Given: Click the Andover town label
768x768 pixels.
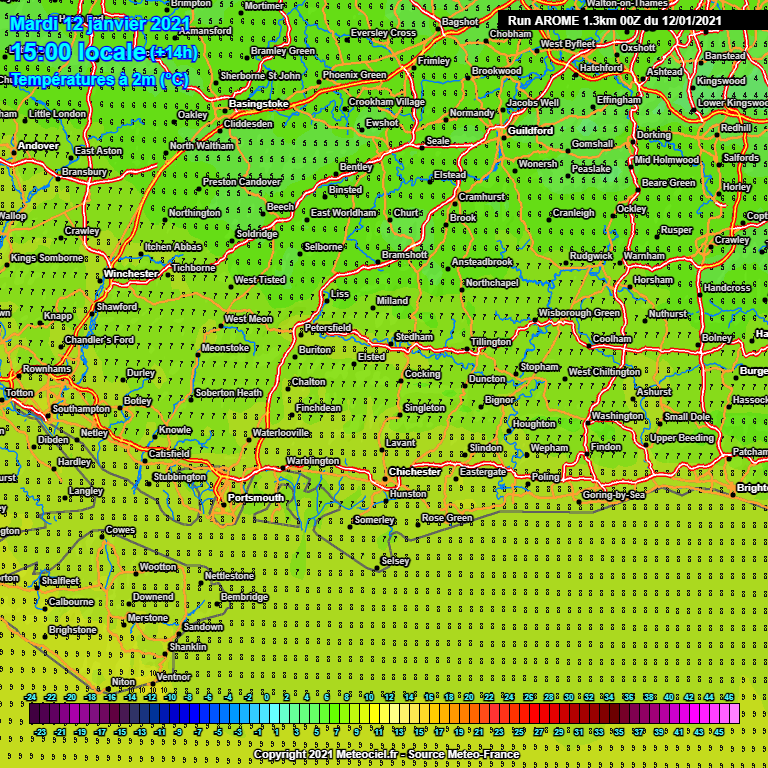Looking at the screenshot, I should tap(38, 145).
